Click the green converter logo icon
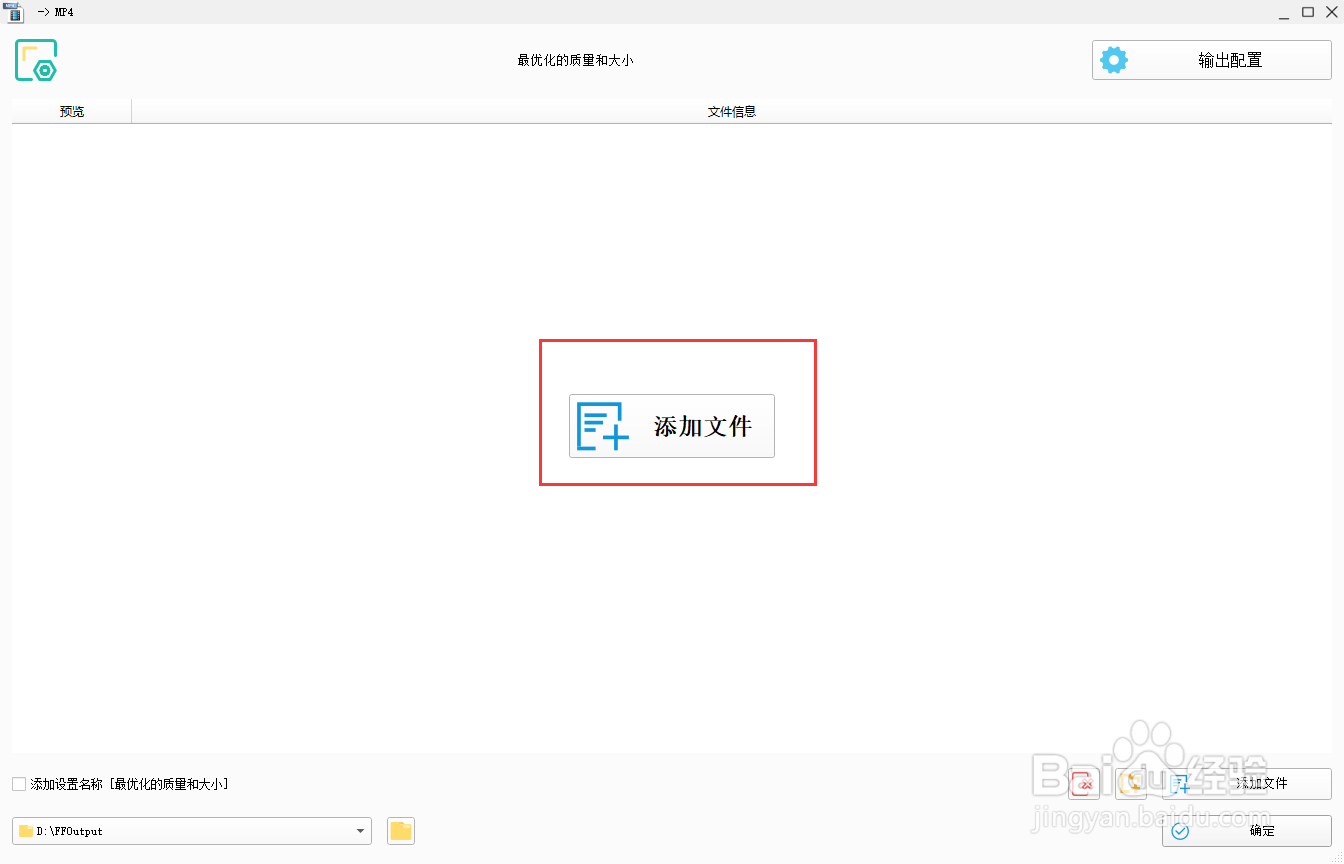This screenshot has height=864, width=1344. point(35,59)
